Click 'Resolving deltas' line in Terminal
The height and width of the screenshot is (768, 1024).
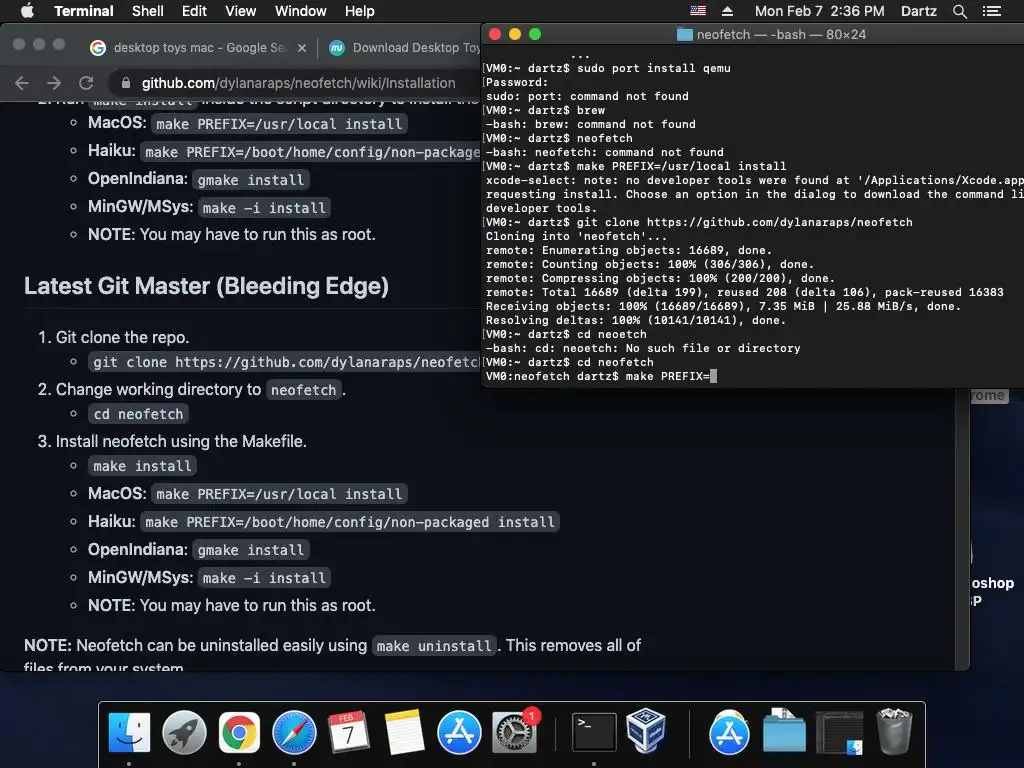click(635, 320)
